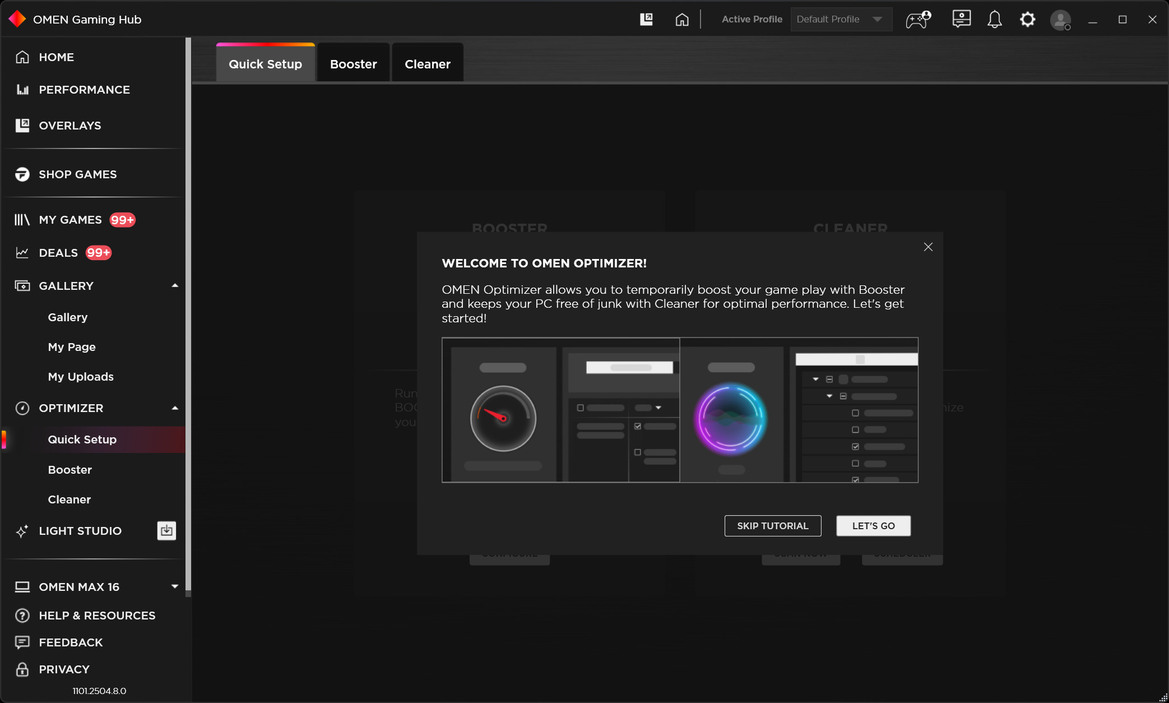Open the PRIVACY label
The height and width of the screenshot is (703, 1169).
64,669
